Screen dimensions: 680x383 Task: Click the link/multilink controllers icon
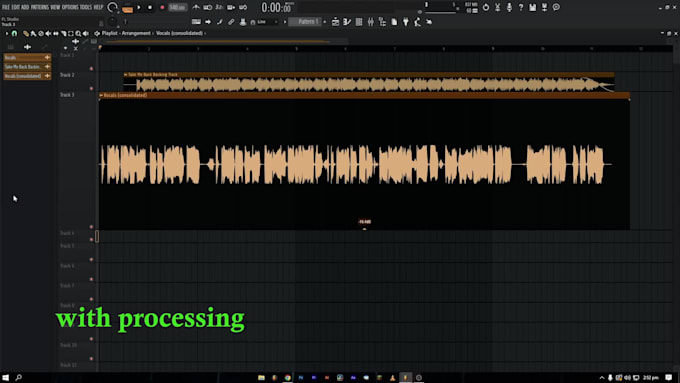pos(231,22)
